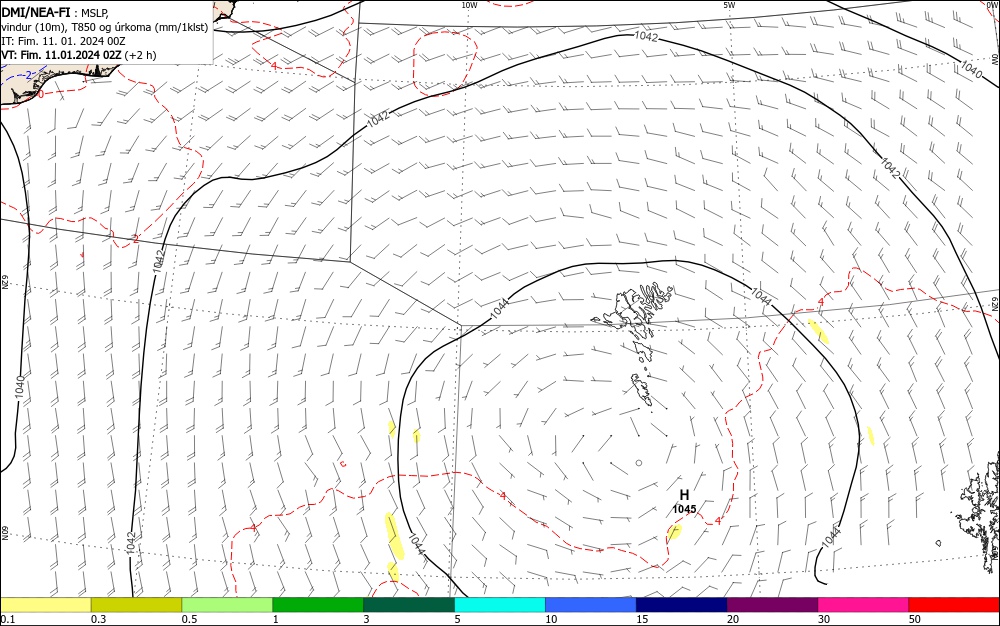
Task: Click the blue '-2' temperature contour label
Action: tap(28, 76)
